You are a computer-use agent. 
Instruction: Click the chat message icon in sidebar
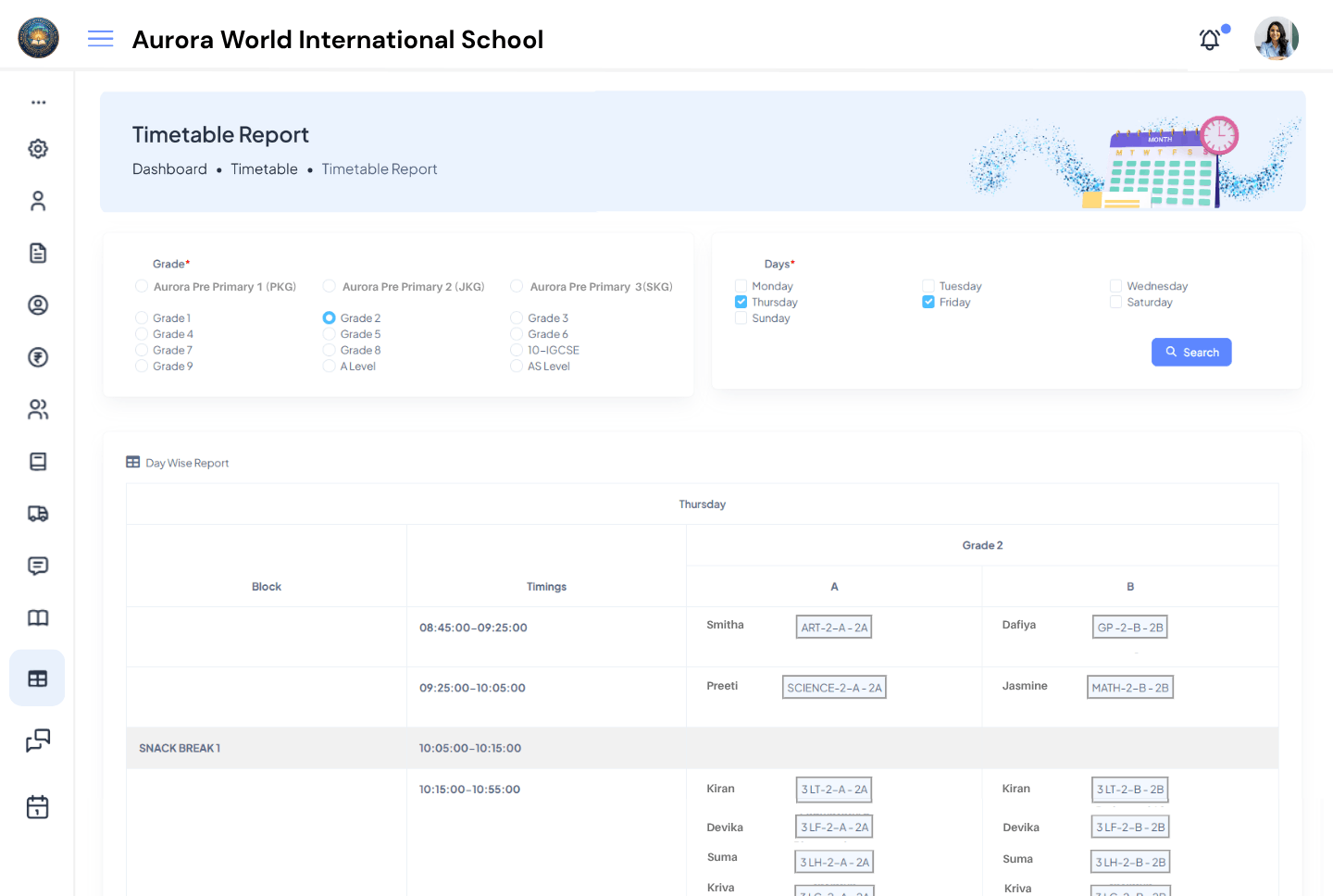pyautogui.click(x=37, y=566)
